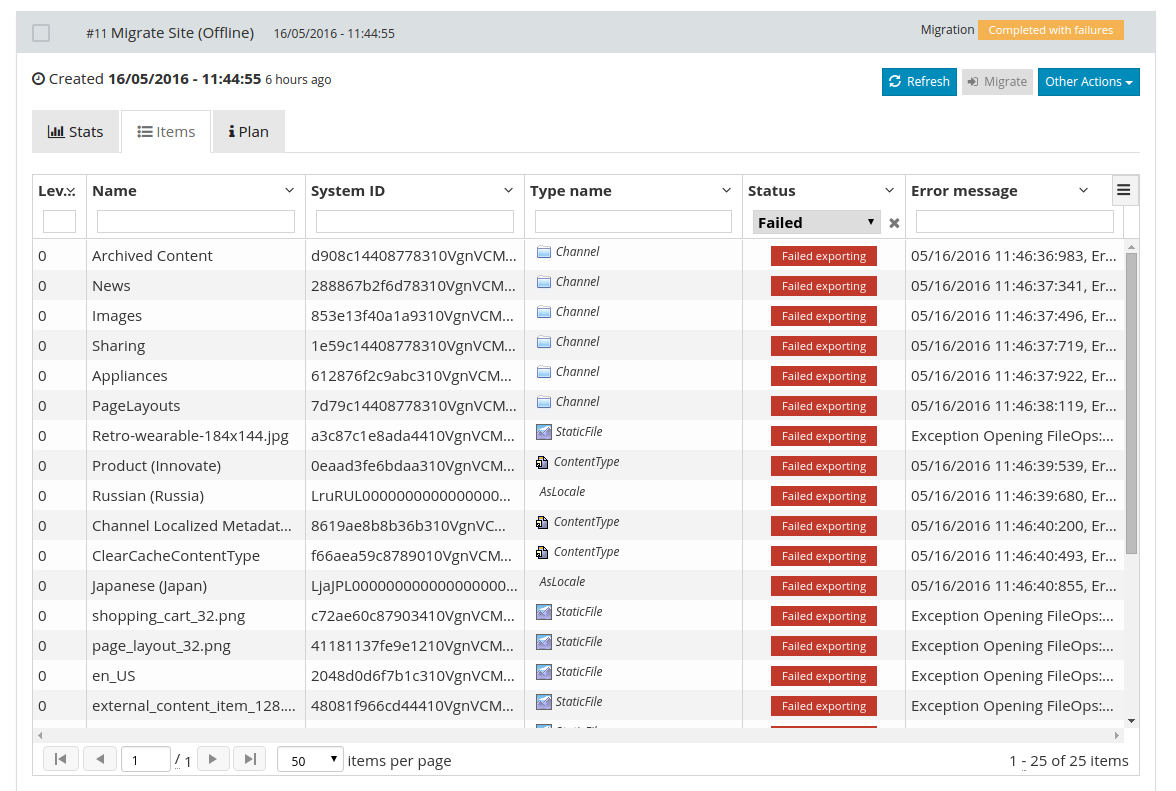Open the items per page dropdown
Viewport: 1176px width, 791px height.
(x=310, y=760)
